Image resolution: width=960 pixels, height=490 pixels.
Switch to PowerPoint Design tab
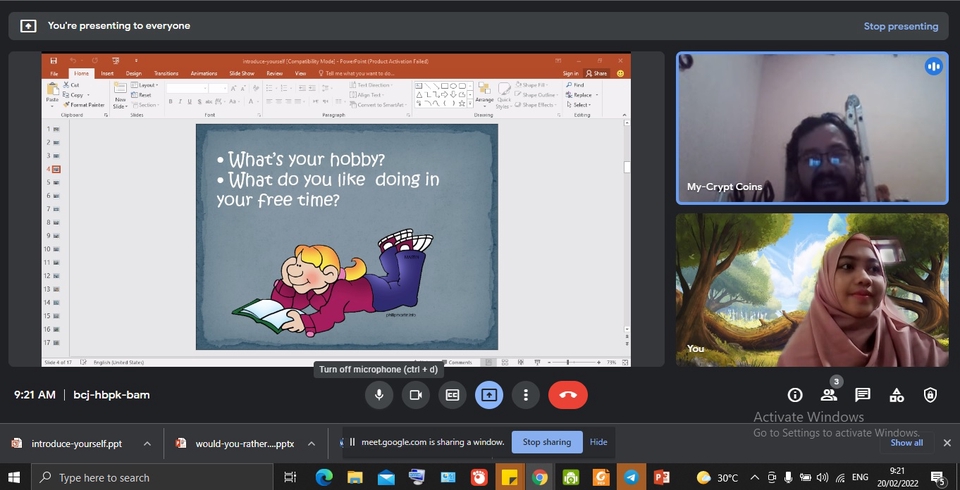tap(133, 74)
